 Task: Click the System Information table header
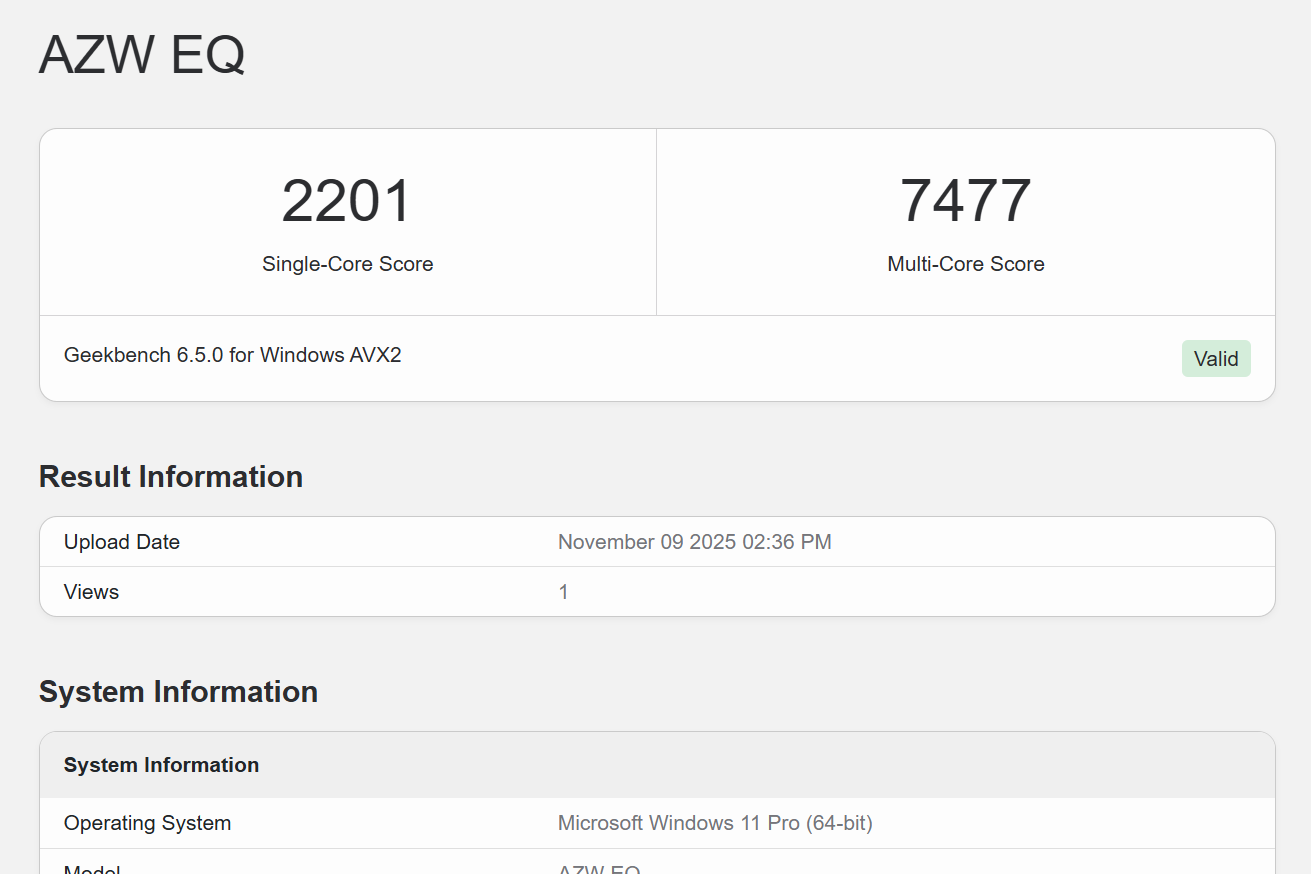click(161, 765)
